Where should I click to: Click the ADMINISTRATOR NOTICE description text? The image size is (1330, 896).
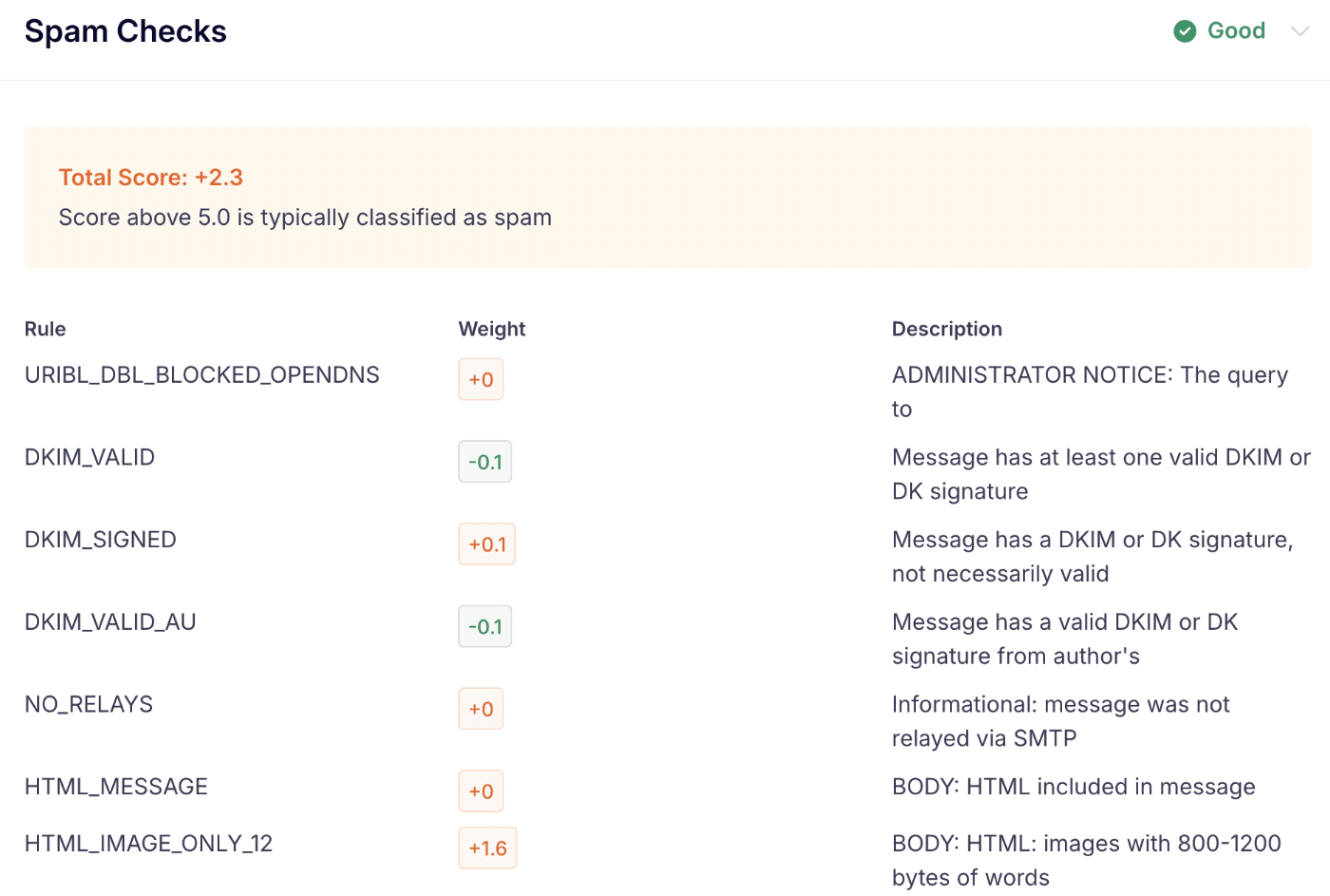pyautogui.click(x=1090, y=392)
